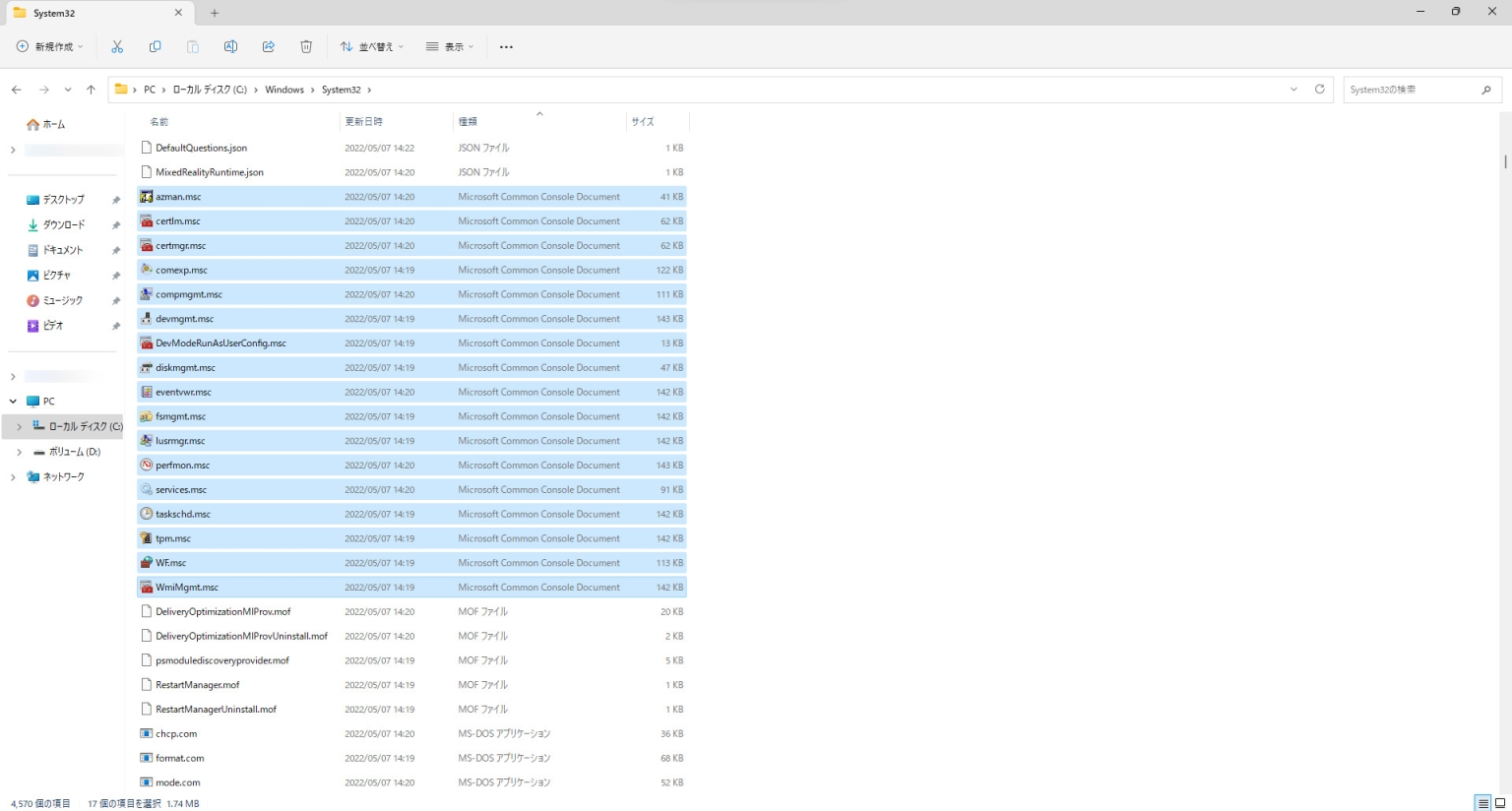
Task: Click the Refresh button beside address bar
Action: click(1320, 90)
